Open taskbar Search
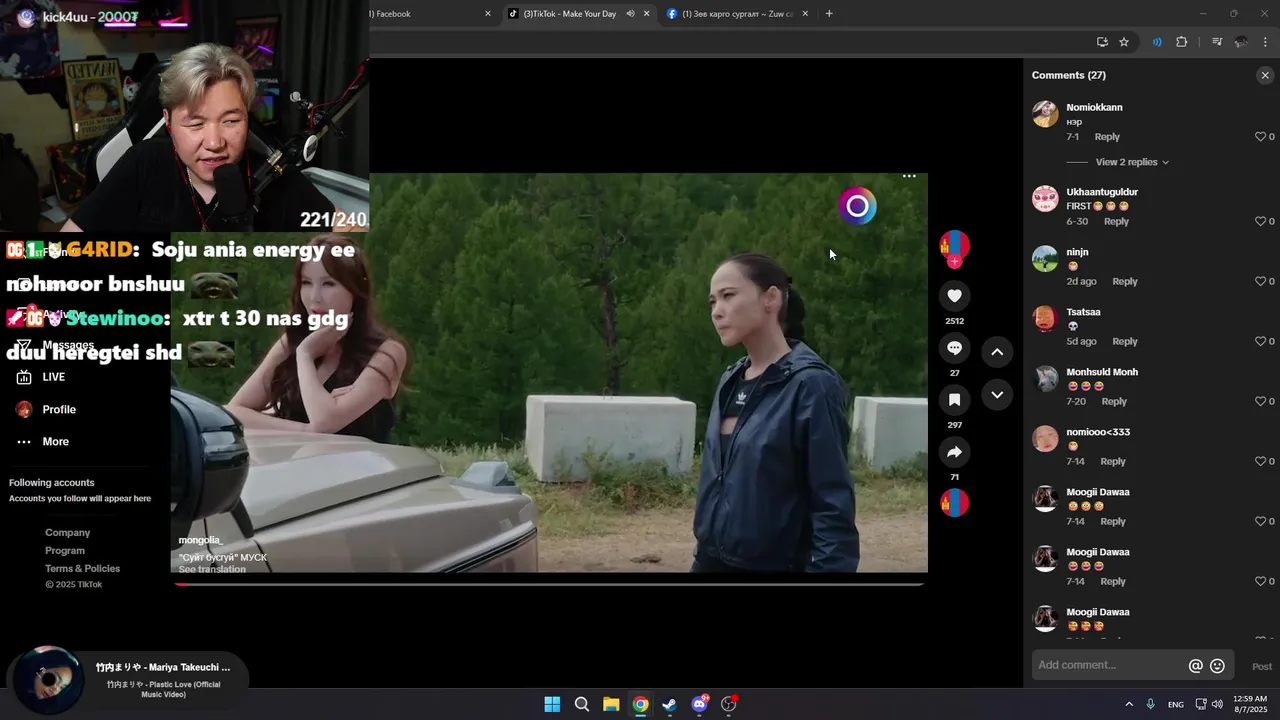The image size is (1280, 720). click(x=581, y=704)
